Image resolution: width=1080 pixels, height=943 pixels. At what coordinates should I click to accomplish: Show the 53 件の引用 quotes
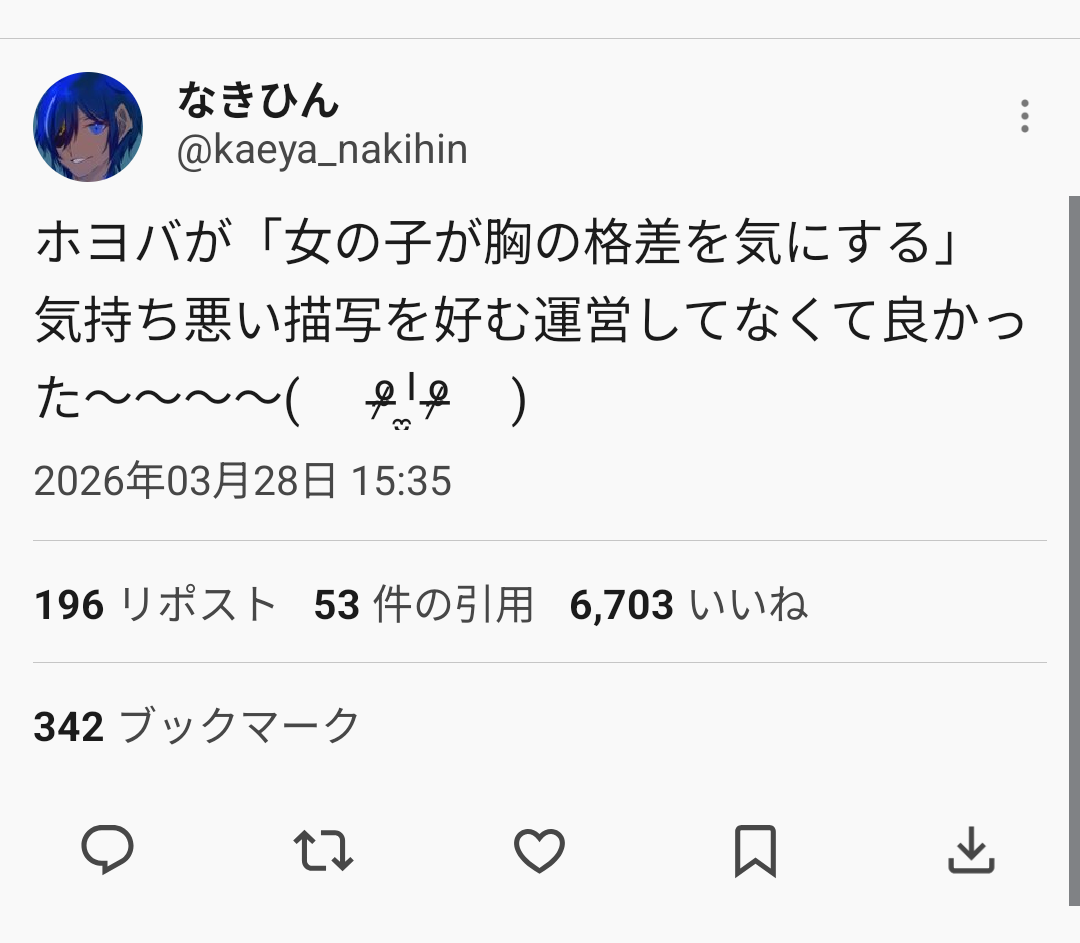(423, 605)
